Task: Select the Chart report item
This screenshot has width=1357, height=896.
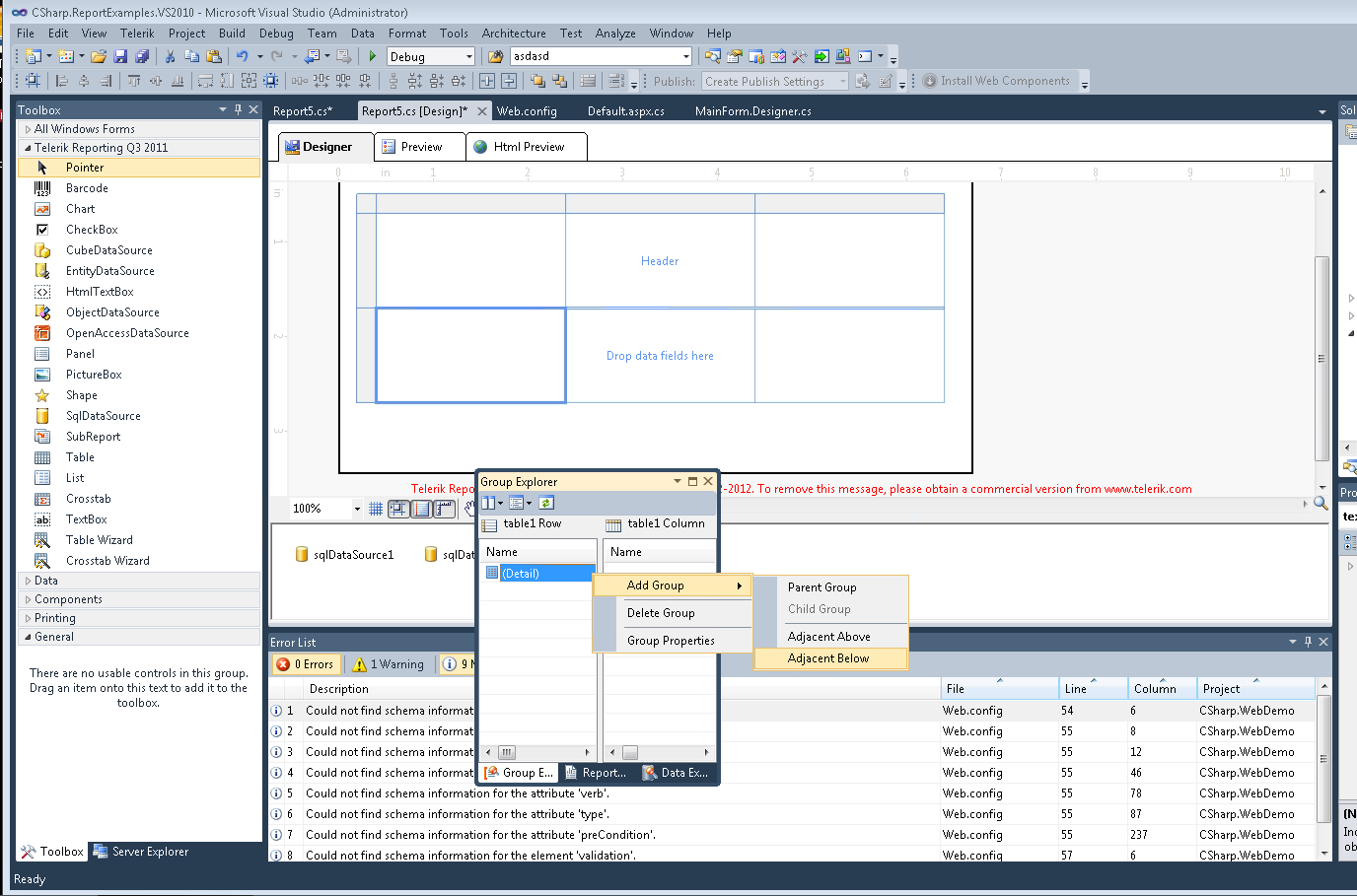Action: 139,209
